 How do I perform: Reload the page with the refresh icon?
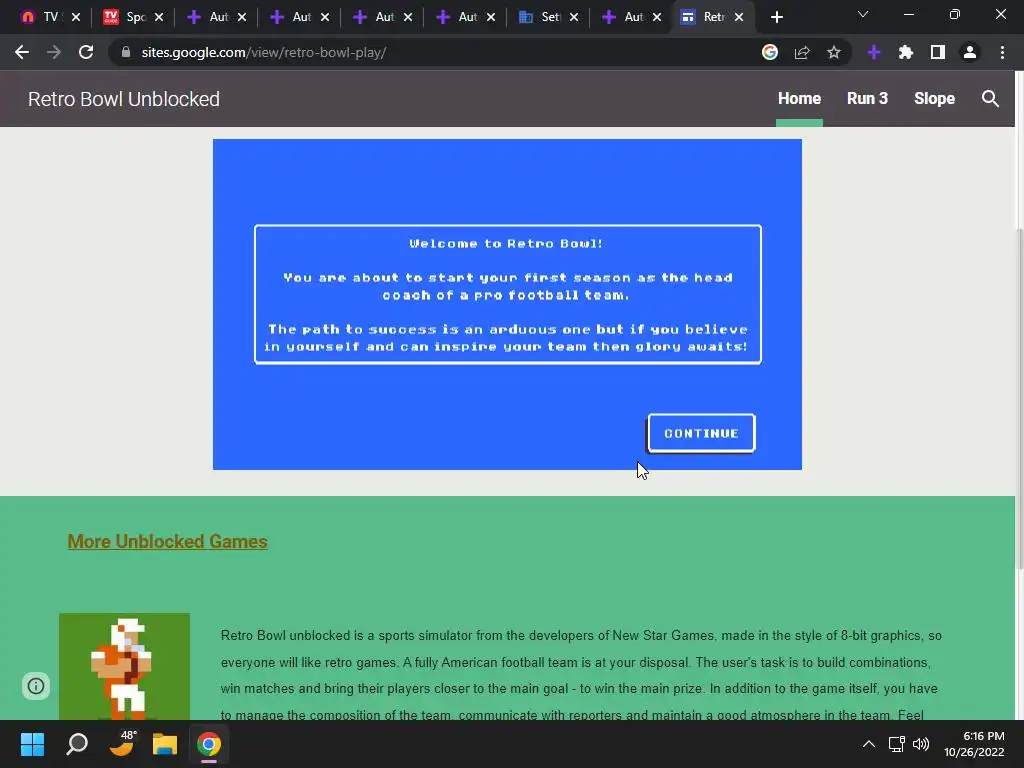tap(86, 52)
